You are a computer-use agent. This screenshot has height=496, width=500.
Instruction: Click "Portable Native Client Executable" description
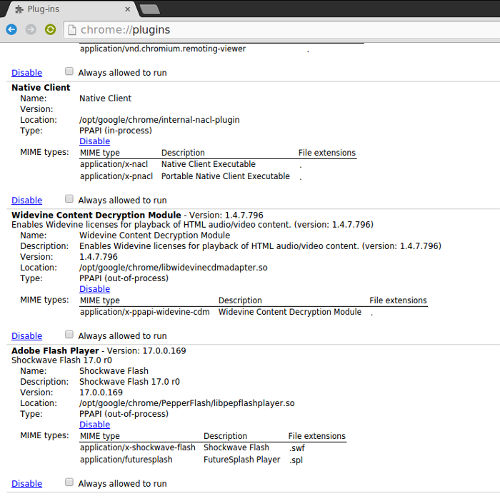(226, 176)
